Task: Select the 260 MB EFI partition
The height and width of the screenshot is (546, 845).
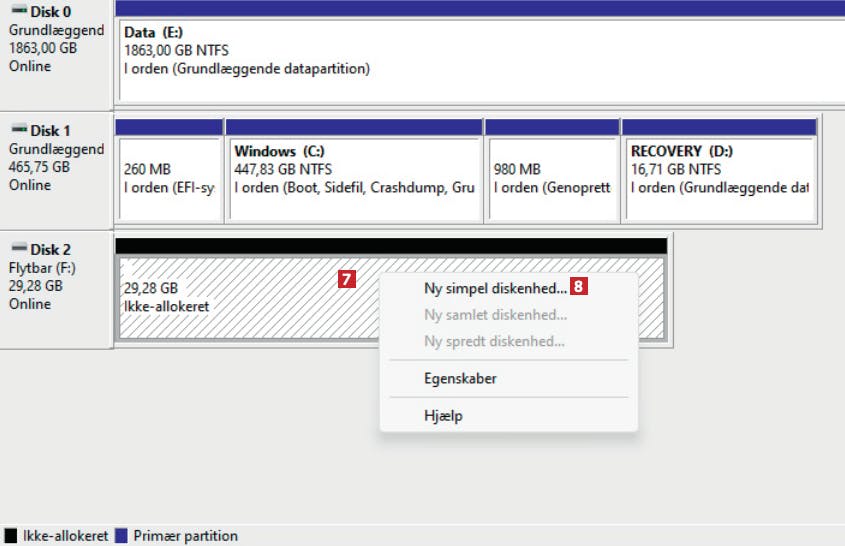Action: pos(169,179)
